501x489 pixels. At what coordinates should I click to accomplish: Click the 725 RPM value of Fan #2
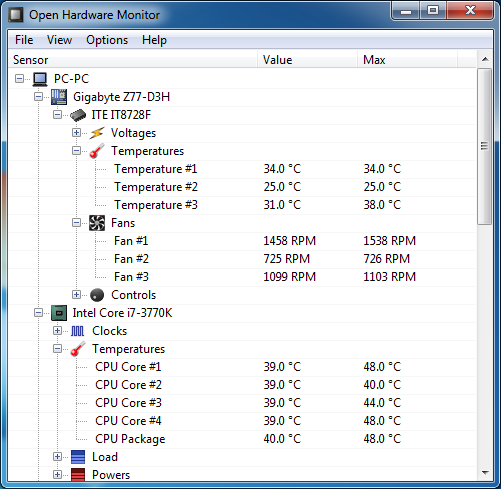(x=286, y=259)
